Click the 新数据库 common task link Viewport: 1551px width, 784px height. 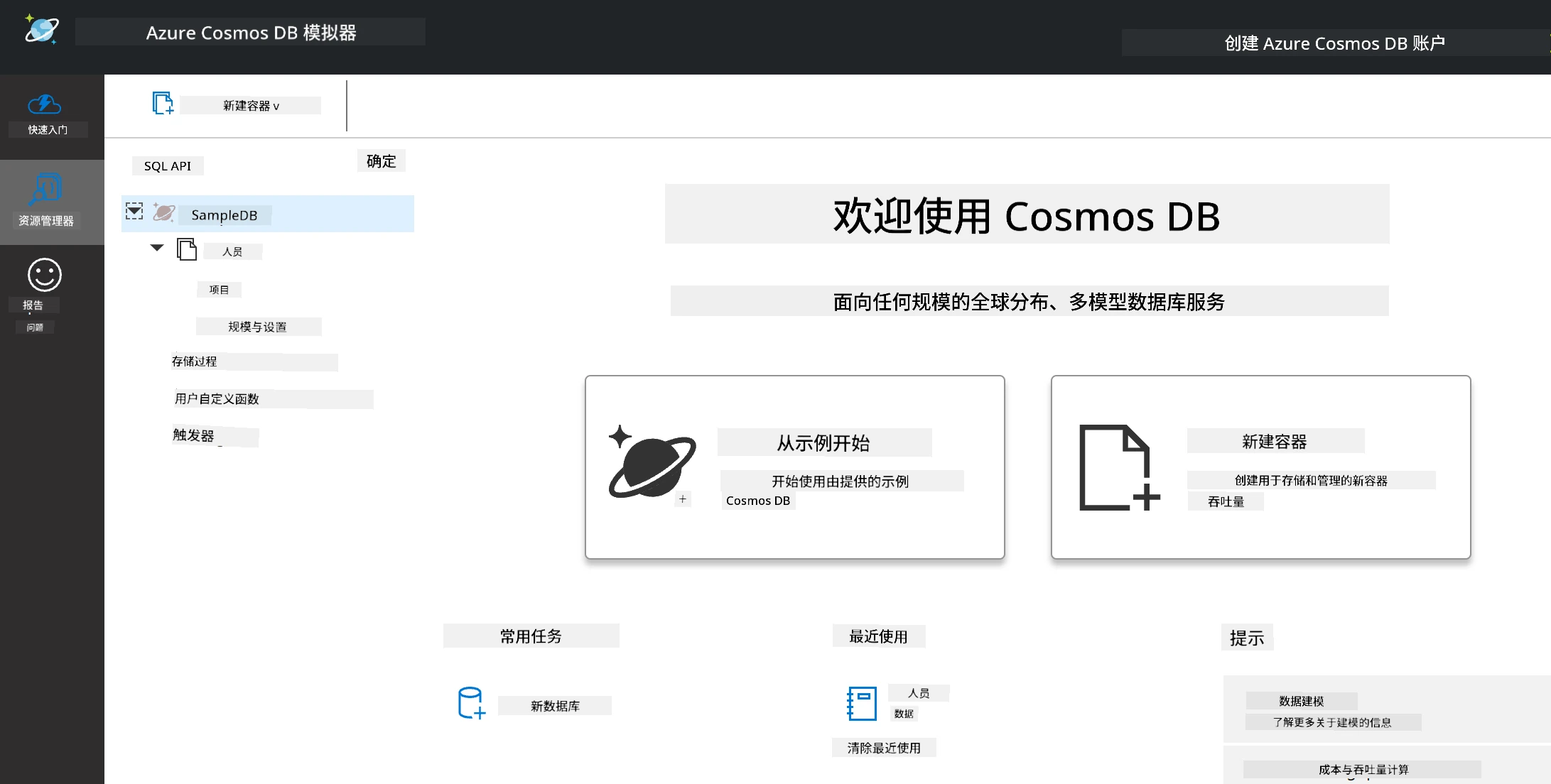(x=555, y=706)
